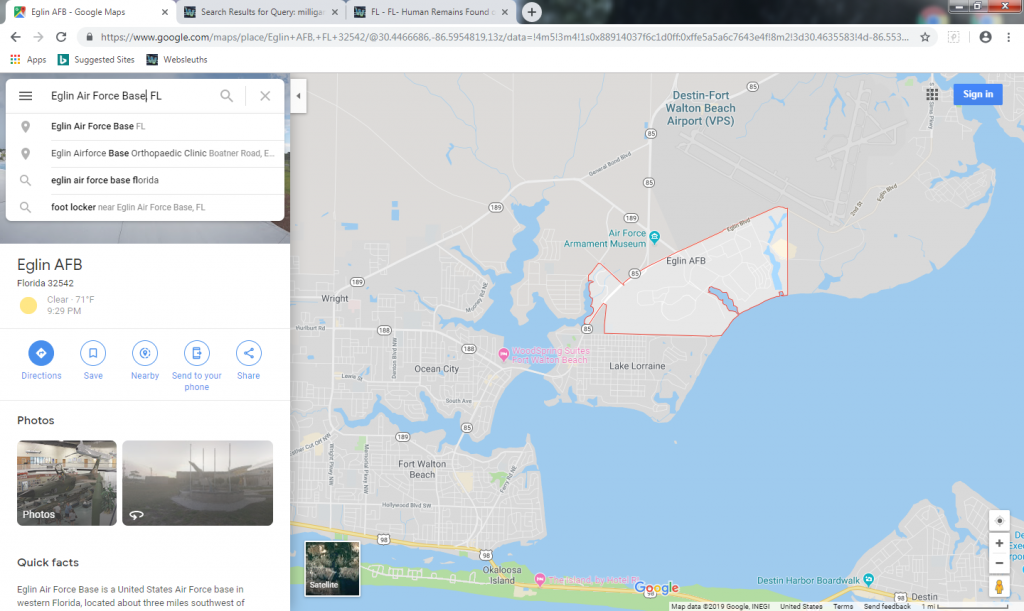
Task: Zoom out on the map
Action: click(x=999, y=563)
